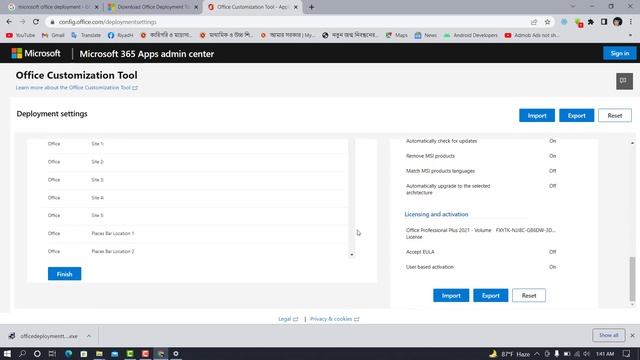
Task: Click top Reset button
Action: (615, 116)
